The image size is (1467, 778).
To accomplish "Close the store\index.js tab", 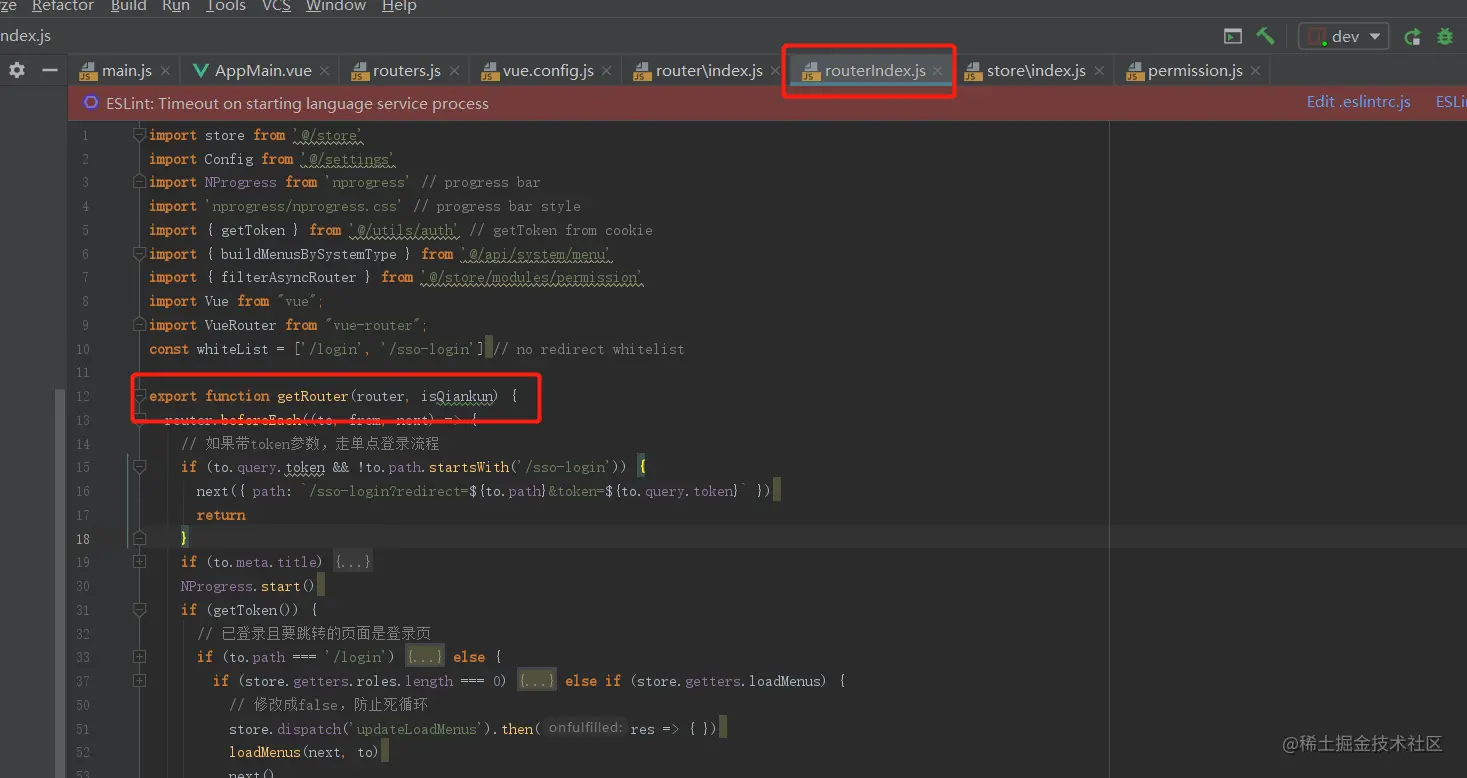I will (1099, 71).
